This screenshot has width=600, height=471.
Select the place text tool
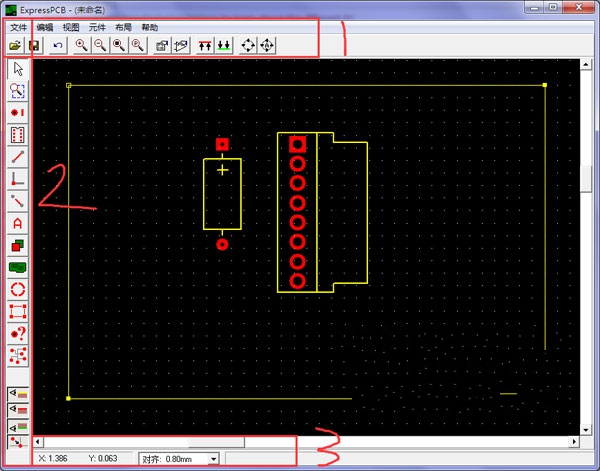(18, 223)
